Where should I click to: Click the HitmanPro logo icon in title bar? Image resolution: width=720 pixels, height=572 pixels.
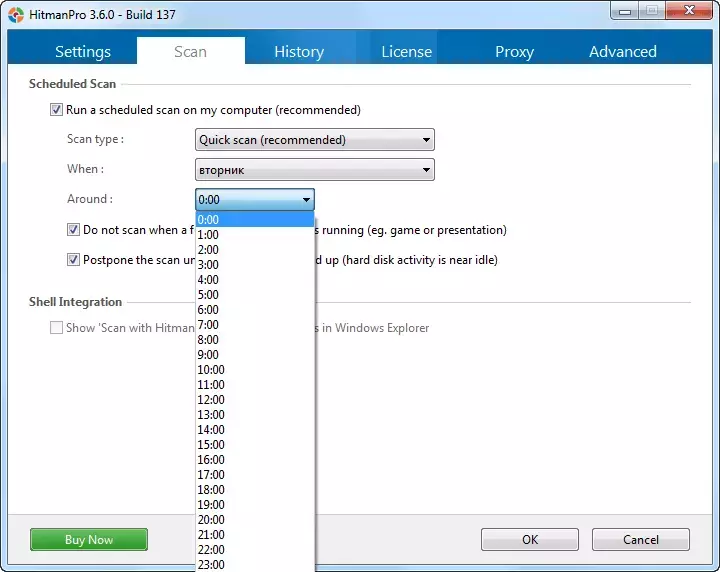16,15
